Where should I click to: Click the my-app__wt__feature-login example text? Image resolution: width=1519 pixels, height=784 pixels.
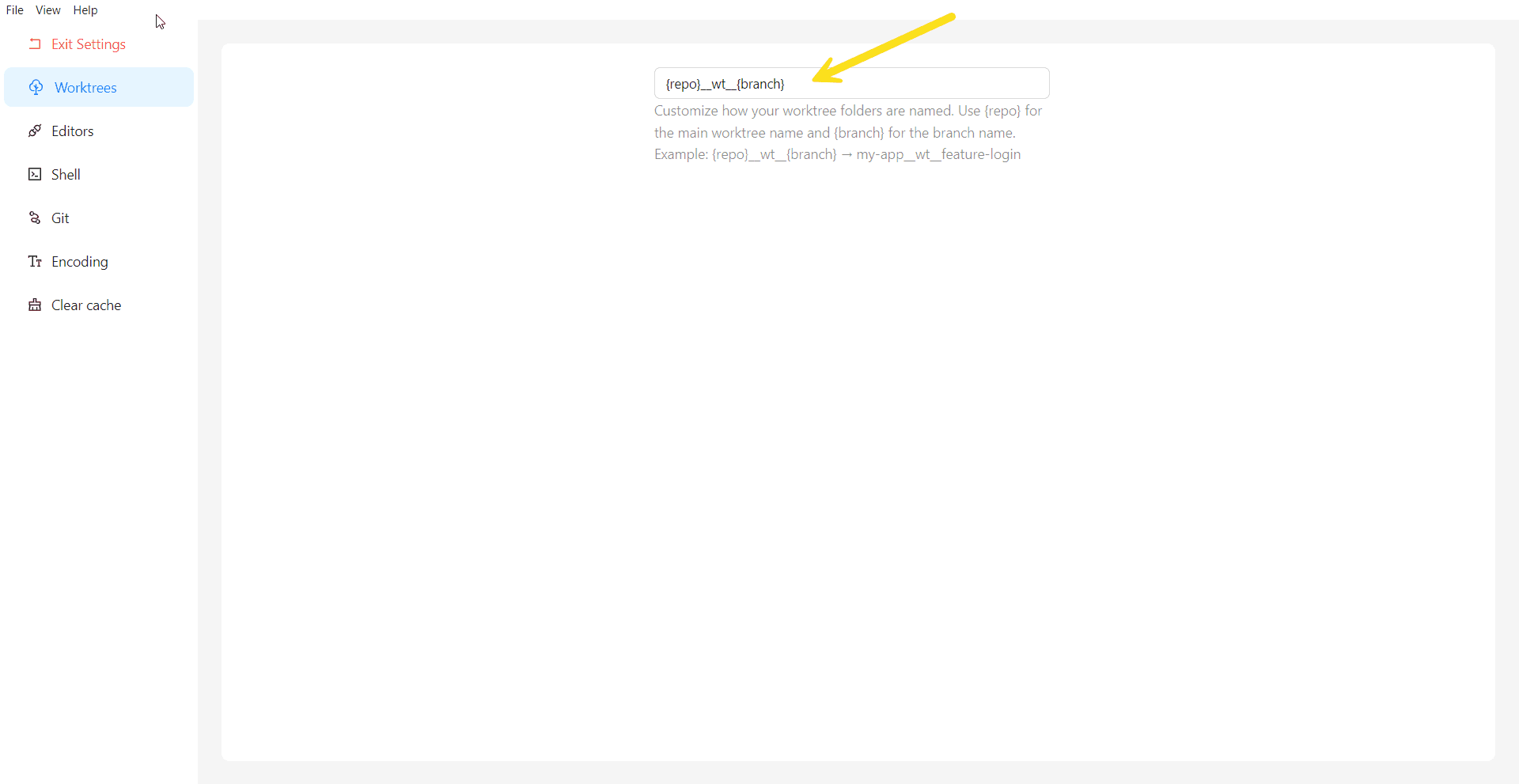938,155
